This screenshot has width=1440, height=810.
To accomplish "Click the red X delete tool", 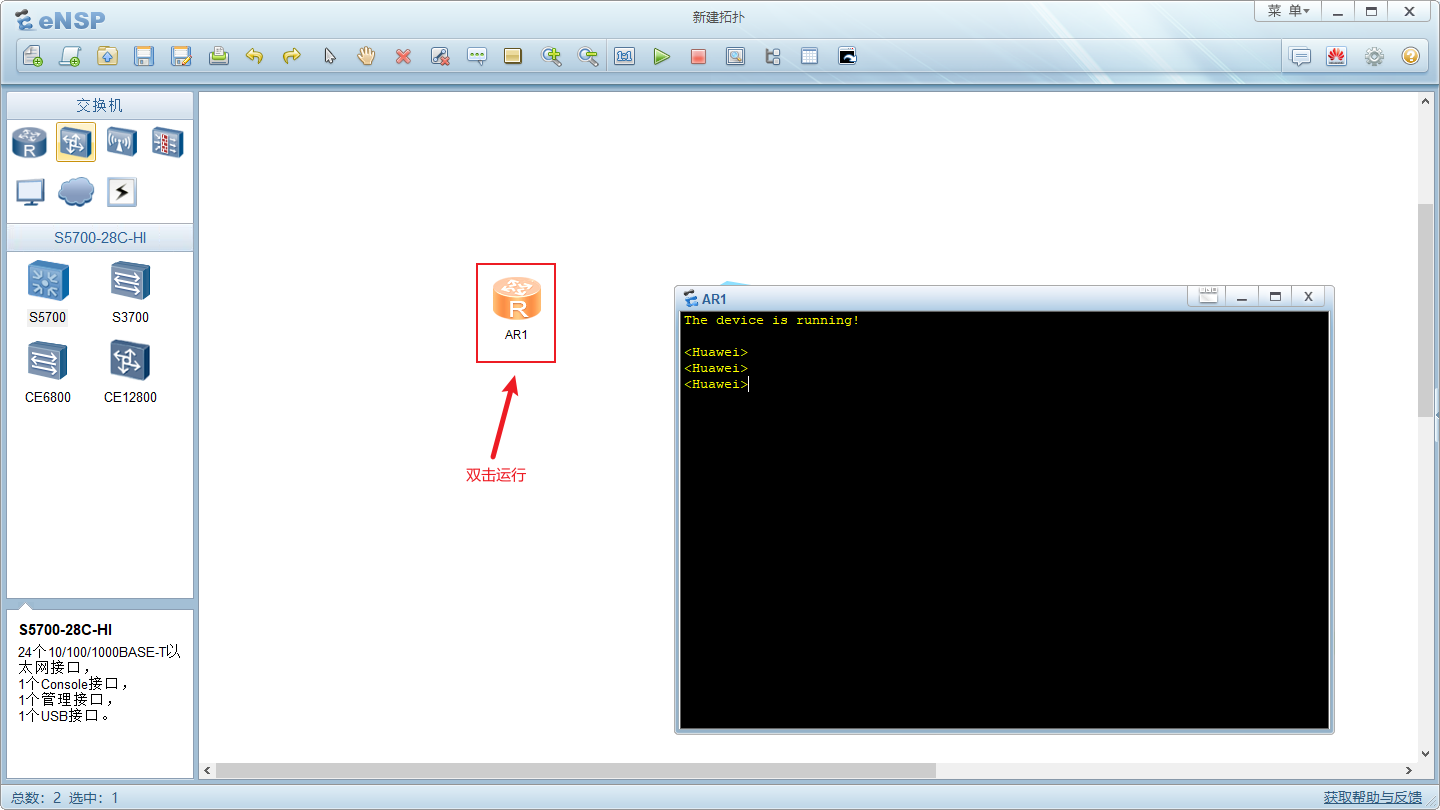I will tap(403, 56).
